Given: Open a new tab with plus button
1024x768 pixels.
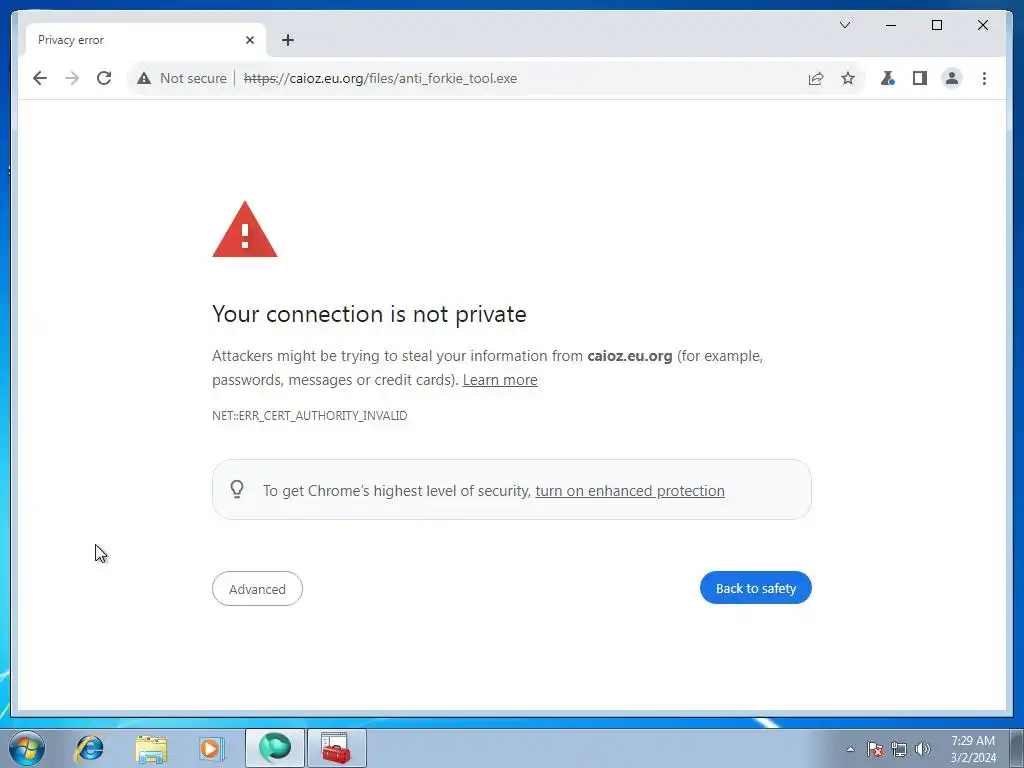Looking at the screenshot, I should 287,40.
